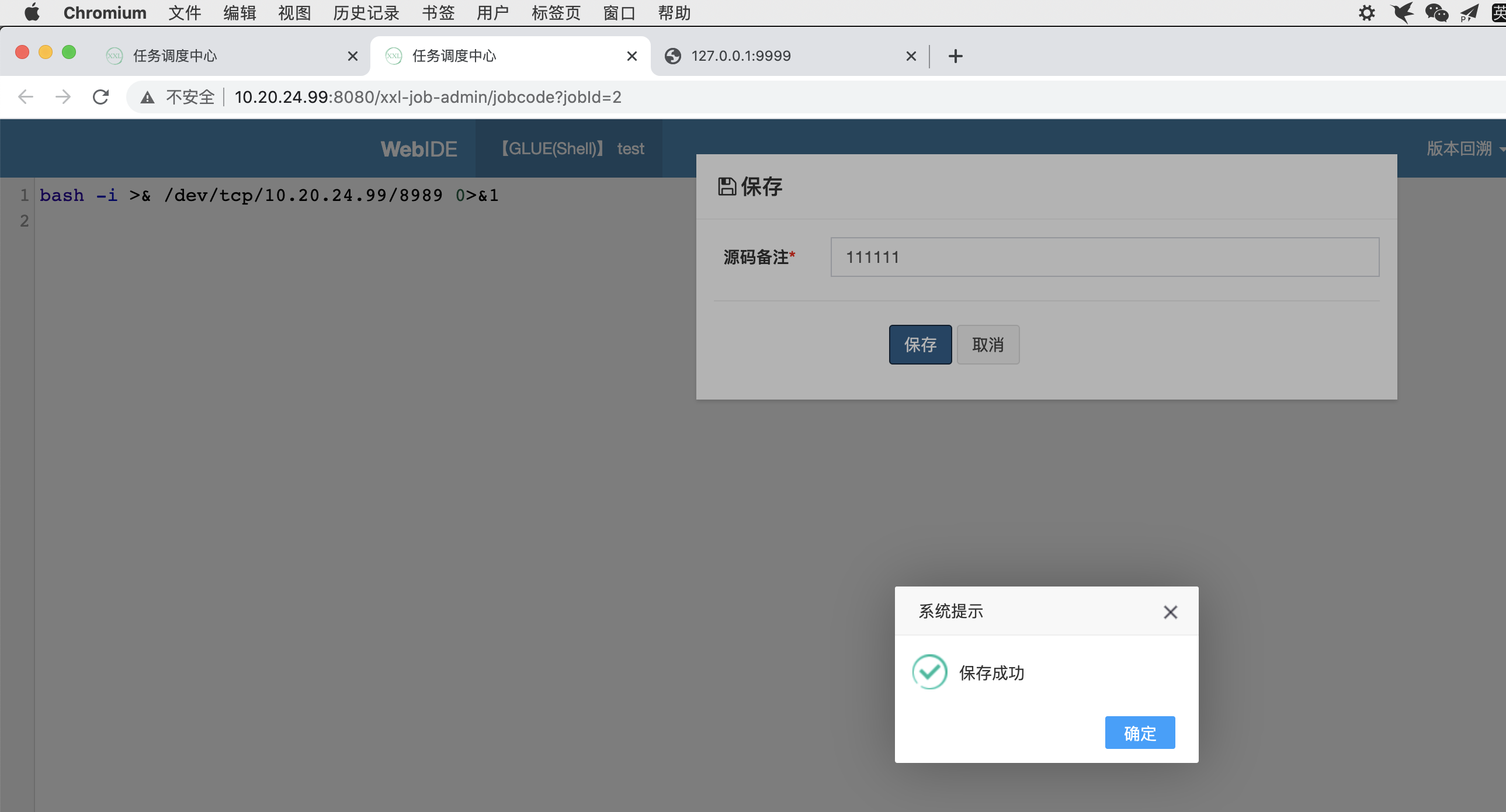Click the 源码备注 input field
The image size is (1506, 812).
click(x=1104, y=257)
